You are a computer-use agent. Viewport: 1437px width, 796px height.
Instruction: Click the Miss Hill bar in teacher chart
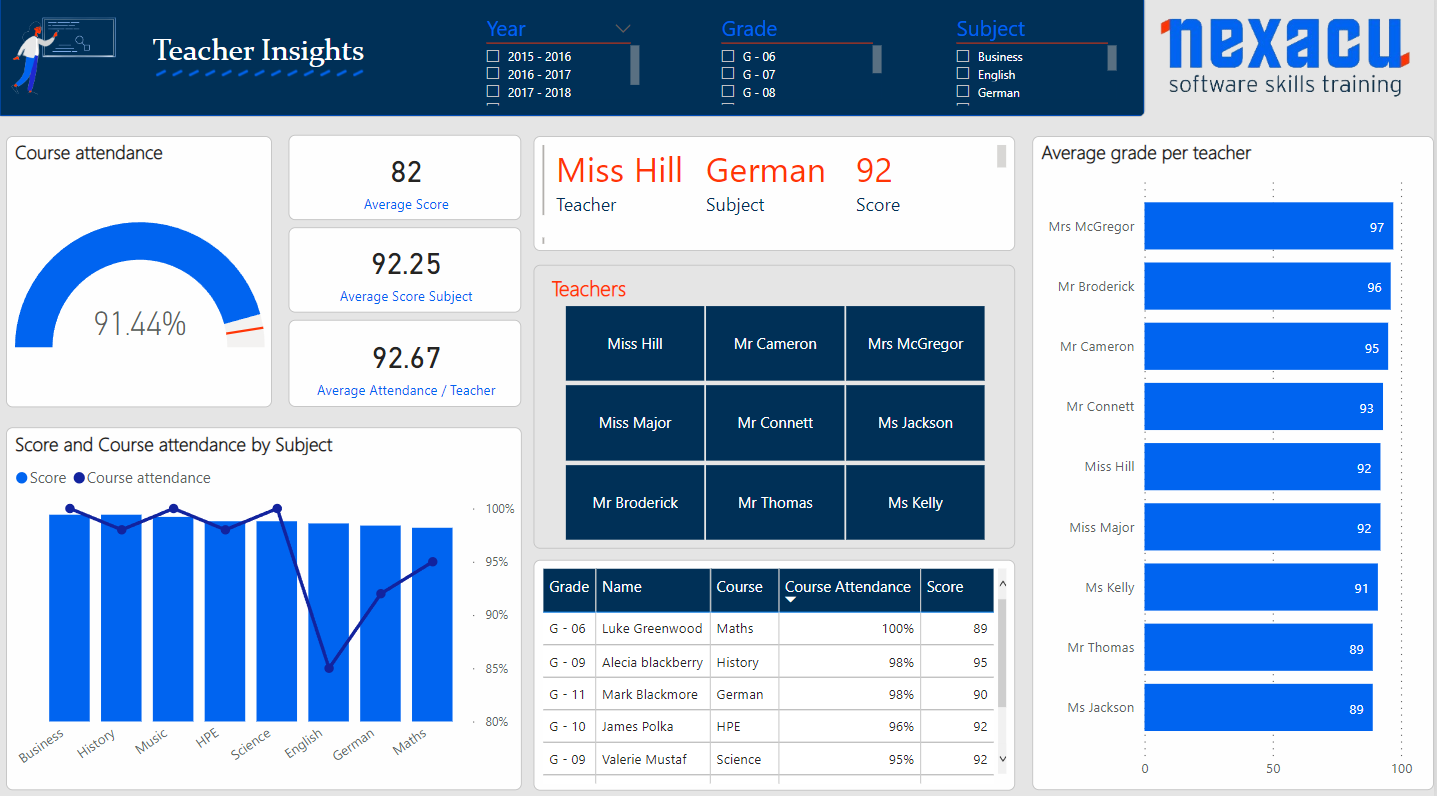pyautogui.click(x=1262, y=467)
